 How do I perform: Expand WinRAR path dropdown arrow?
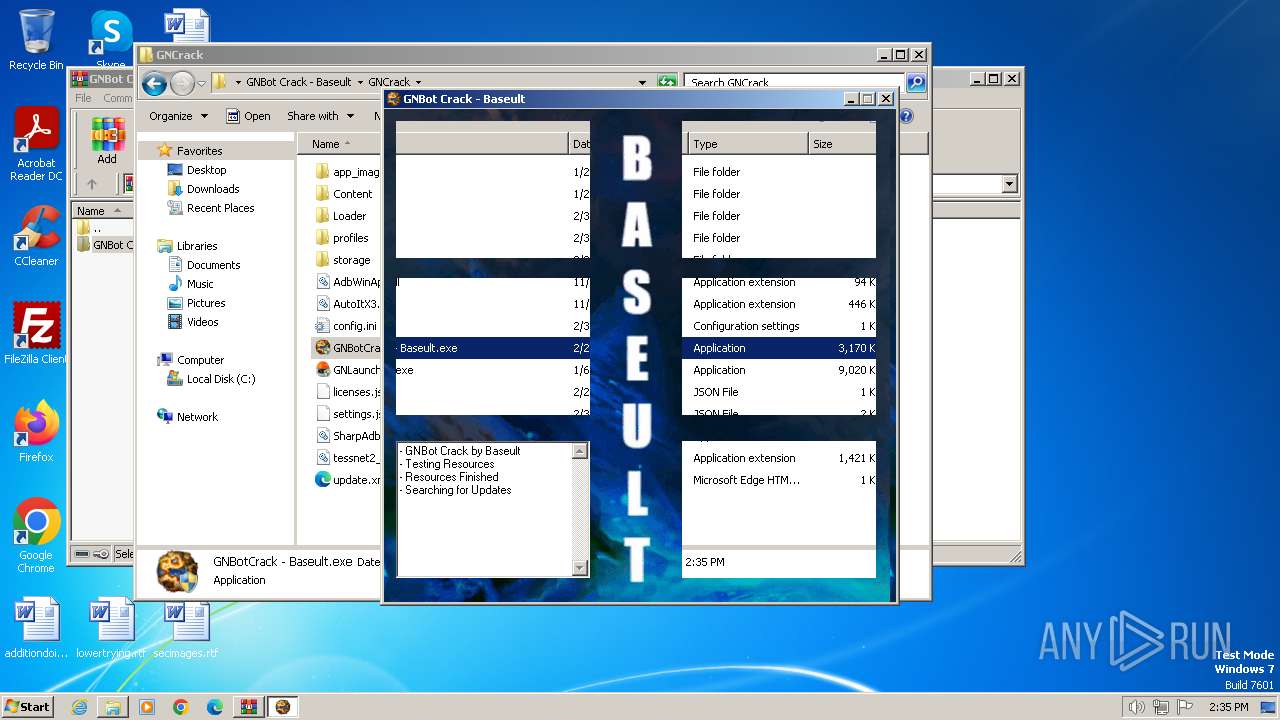pyautogui.click(x=1009, y=184)
